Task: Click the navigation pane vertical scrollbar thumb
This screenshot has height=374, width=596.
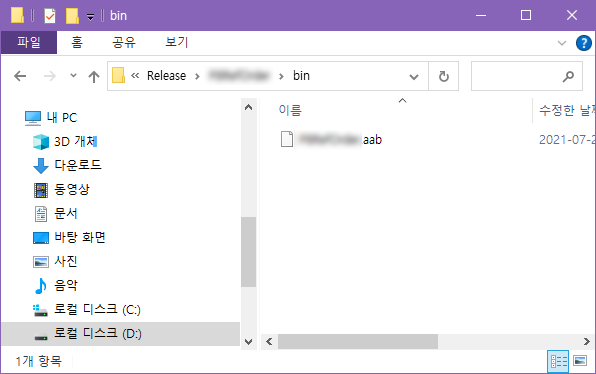Action: 249,252
